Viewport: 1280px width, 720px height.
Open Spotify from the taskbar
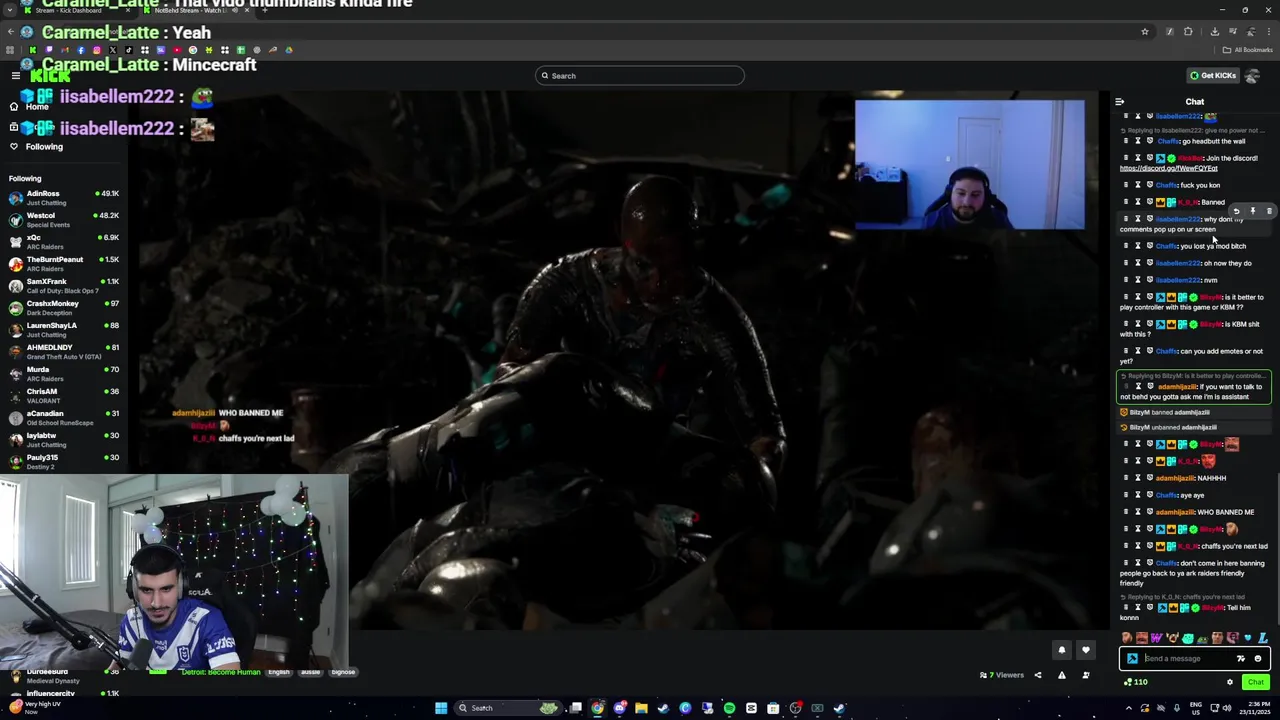click(x=730, y=708)
